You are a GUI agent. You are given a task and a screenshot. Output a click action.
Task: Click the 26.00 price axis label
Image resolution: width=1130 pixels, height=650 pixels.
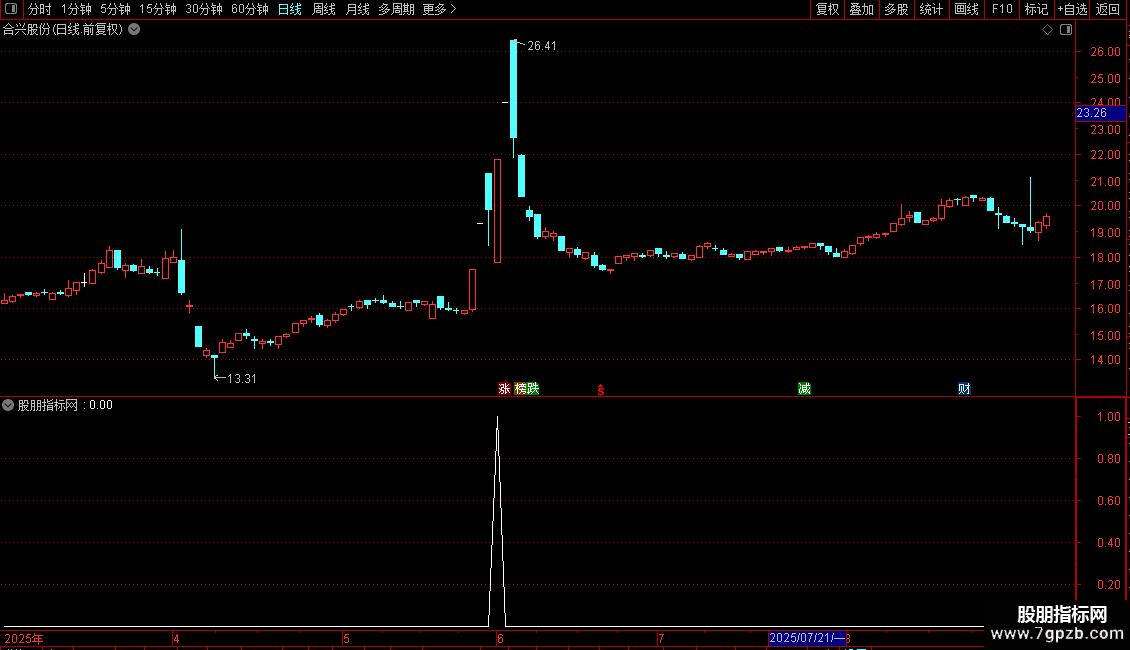[1105, 52]
